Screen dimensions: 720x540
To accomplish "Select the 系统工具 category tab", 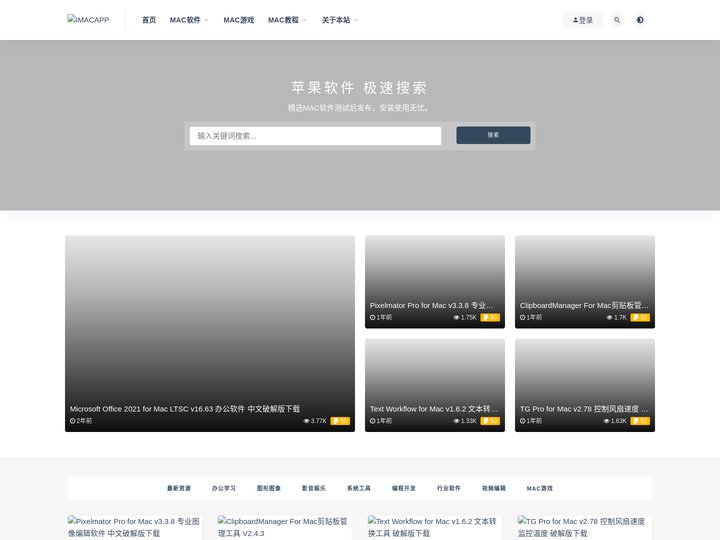I will coord(359,488).
